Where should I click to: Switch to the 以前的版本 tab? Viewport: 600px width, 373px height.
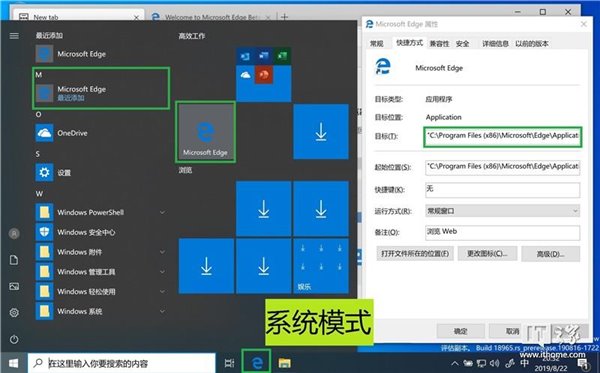(x=532, y=44)
